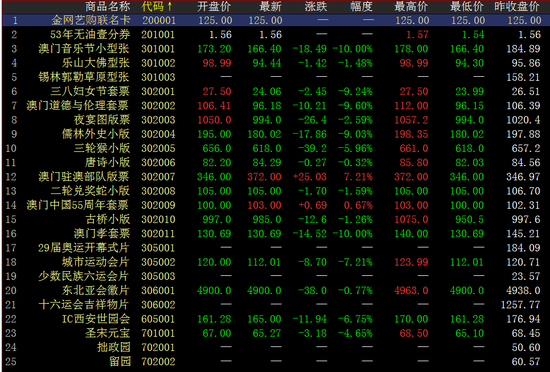Click change value -39.2
This screenshot has width=550, height=372.
pos(313,148)
